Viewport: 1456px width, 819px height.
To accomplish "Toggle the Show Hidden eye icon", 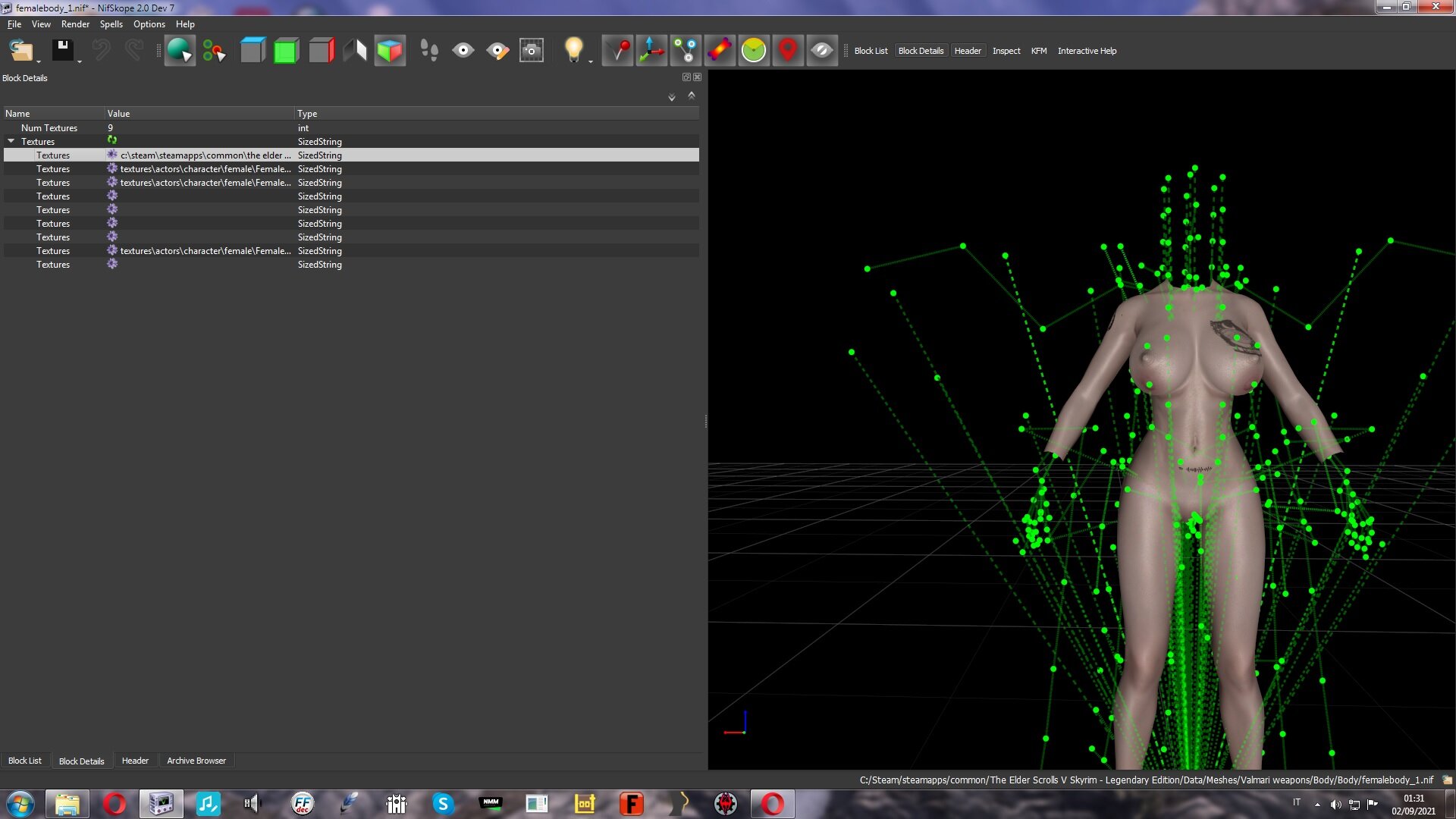I will [822, 51].
